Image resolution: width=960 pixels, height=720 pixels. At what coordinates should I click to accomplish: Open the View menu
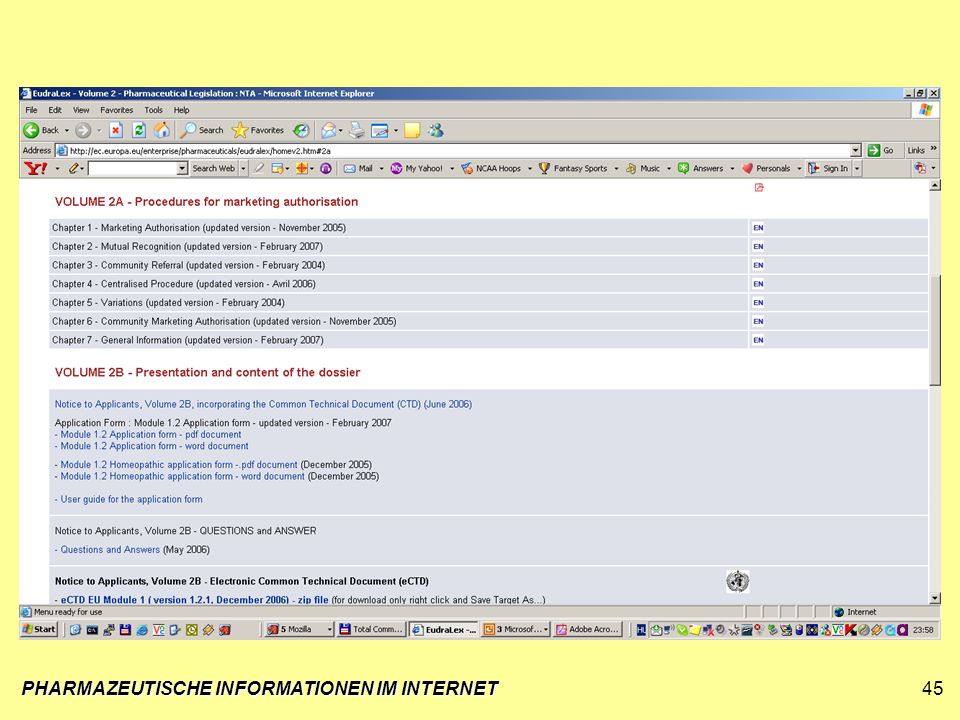pos(81,110)
